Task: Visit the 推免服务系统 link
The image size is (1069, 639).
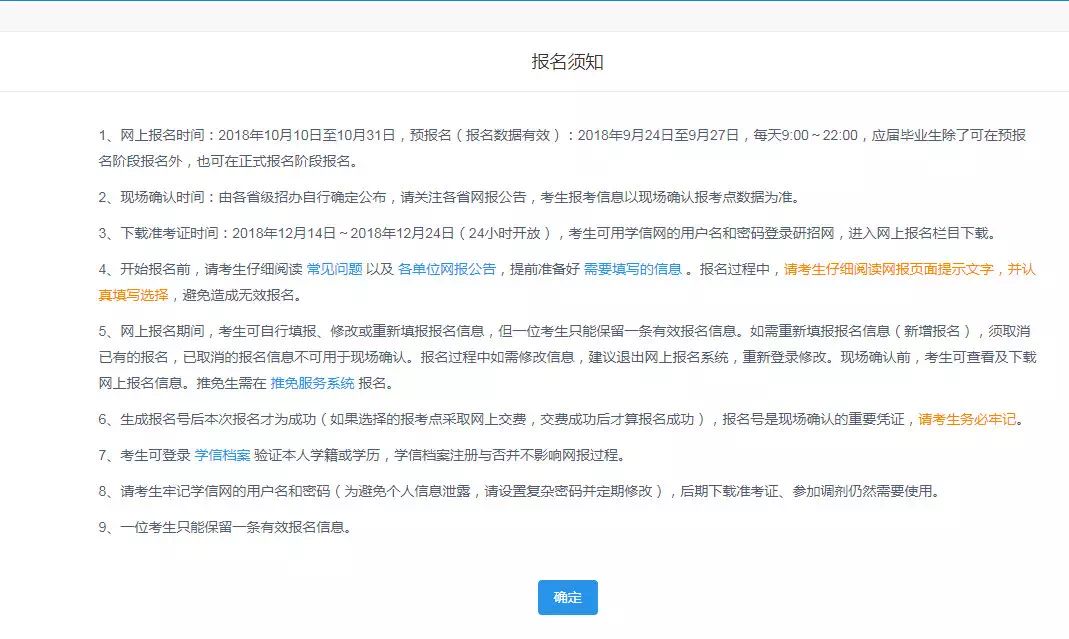Action: click(312, 383)
